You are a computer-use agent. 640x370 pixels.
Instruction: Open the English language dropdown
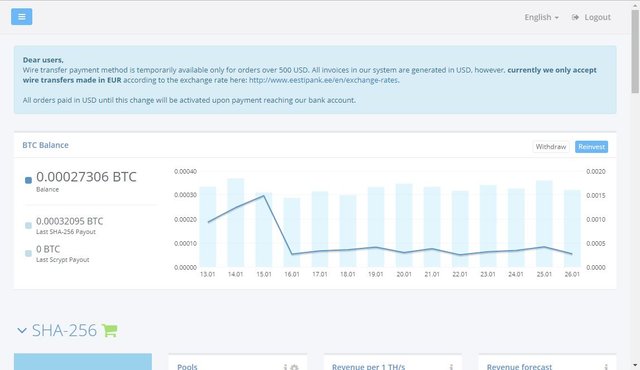tap(542, 17)
